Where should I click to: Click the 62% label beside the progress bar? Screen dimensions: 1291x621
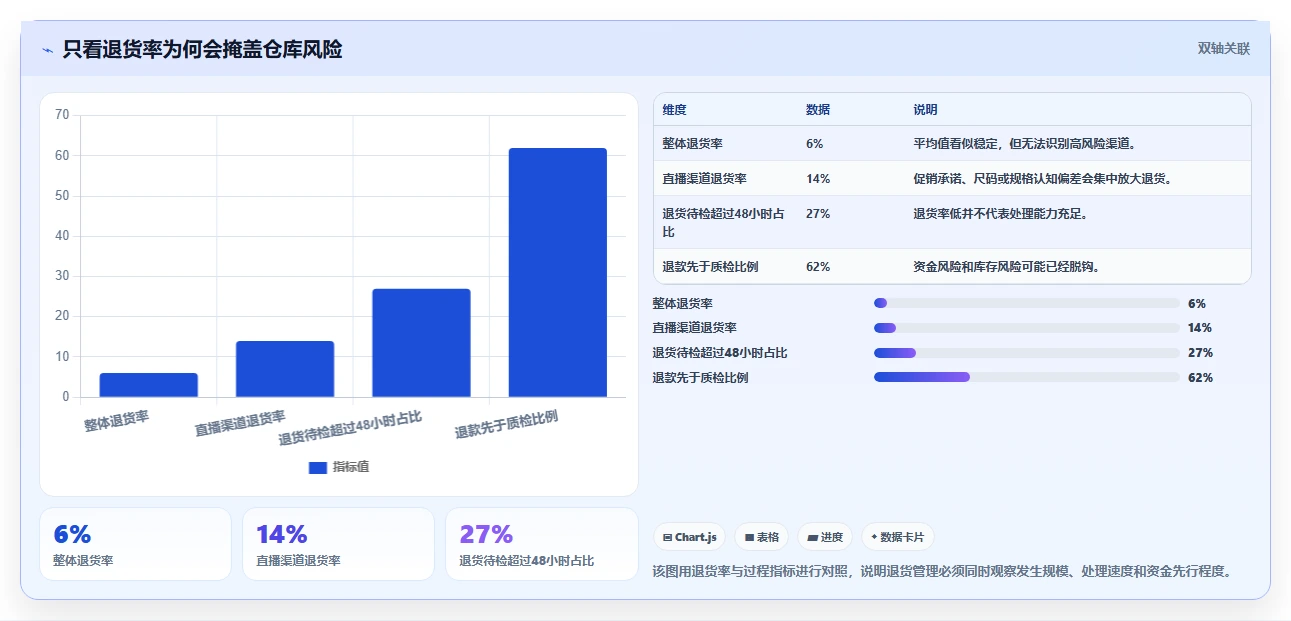[x=1200, y=378]
